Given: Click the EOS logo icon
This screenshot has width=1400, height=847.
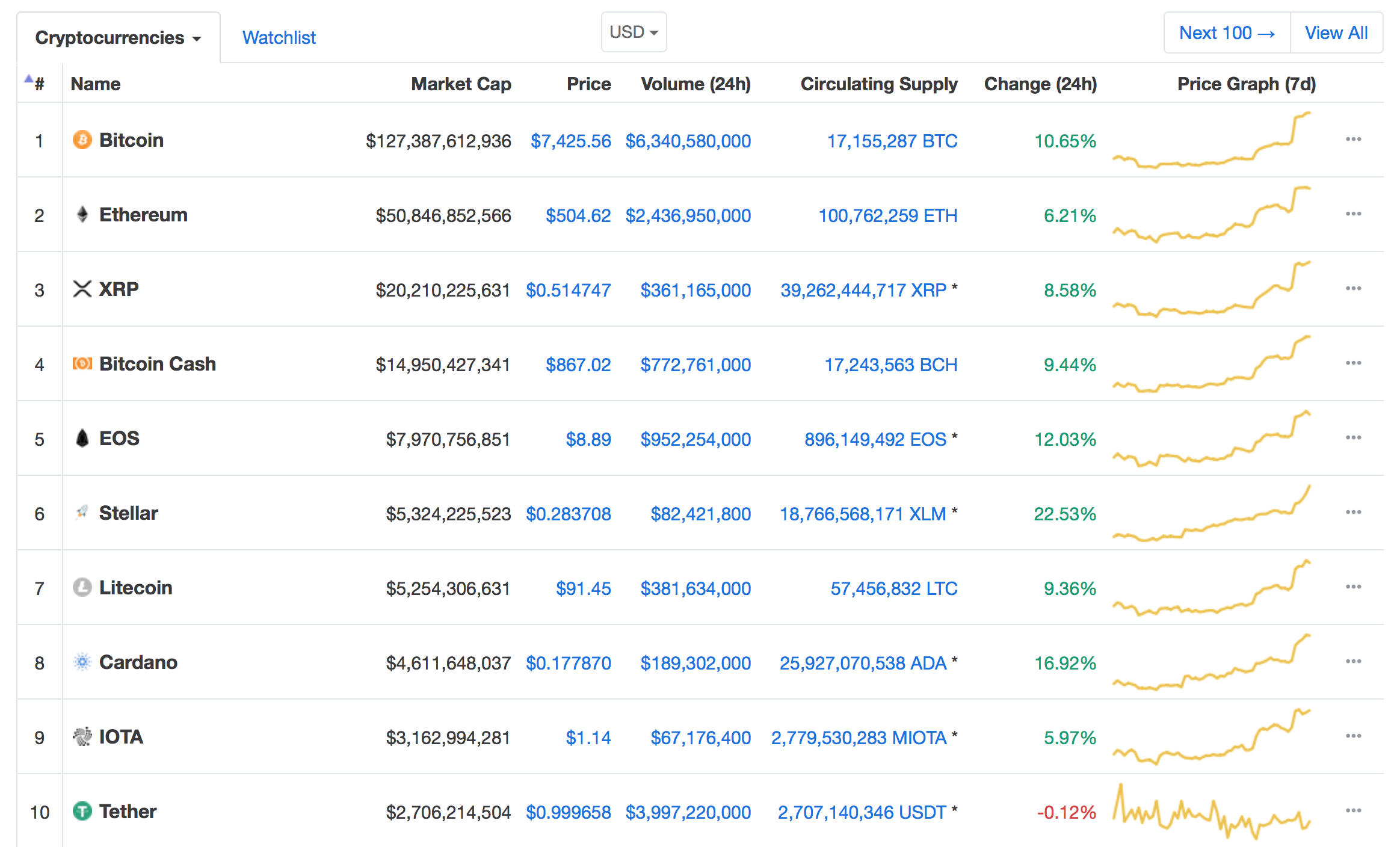Looking at the screenshot, I should tap(82, 439).
